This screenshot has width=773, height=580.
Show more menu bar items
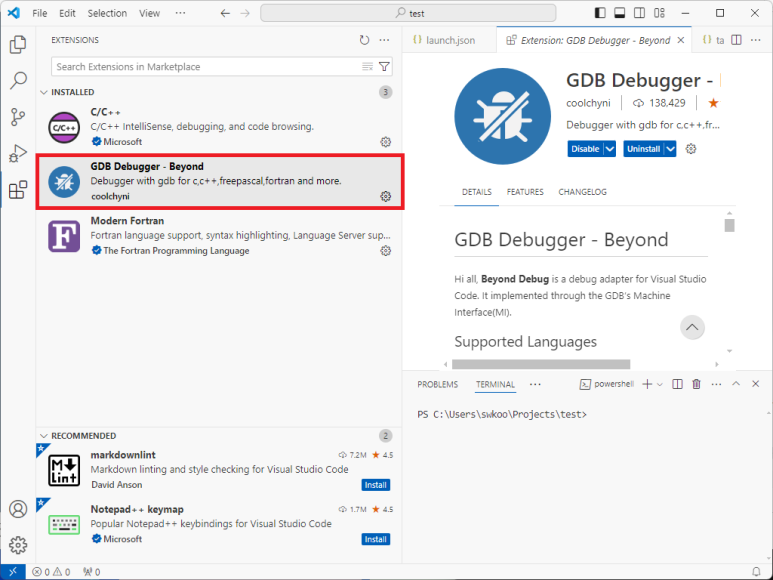coord(180,13)
